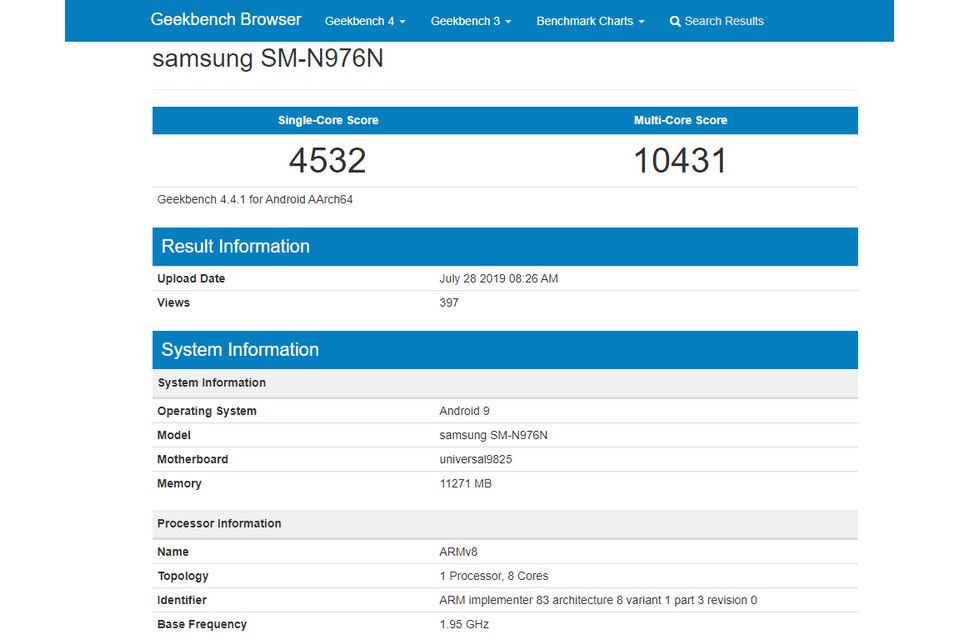The image size is (960, 640).
Task: Click the Identifier row label
Action: [182, 600]
